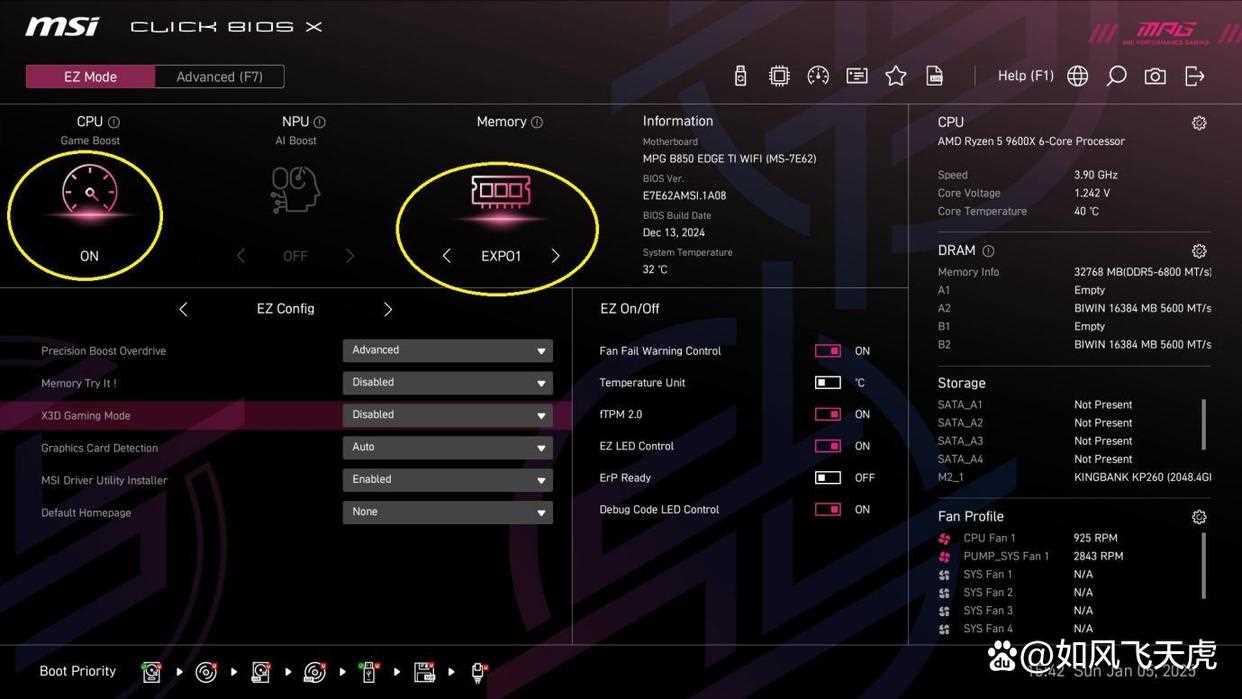The height and width of the screenshot is (699, 1242).
Task: Open DRAM settings gear icon
Action: 1199,251
